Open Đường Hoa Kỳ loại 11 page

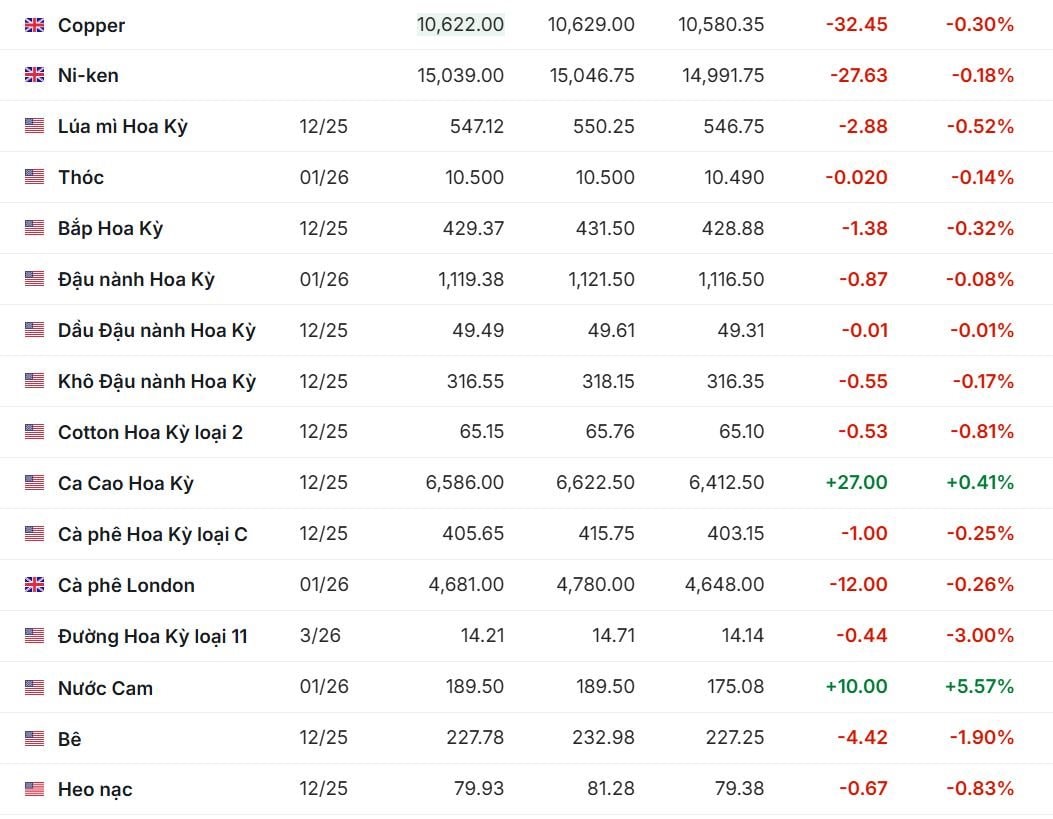152,636
